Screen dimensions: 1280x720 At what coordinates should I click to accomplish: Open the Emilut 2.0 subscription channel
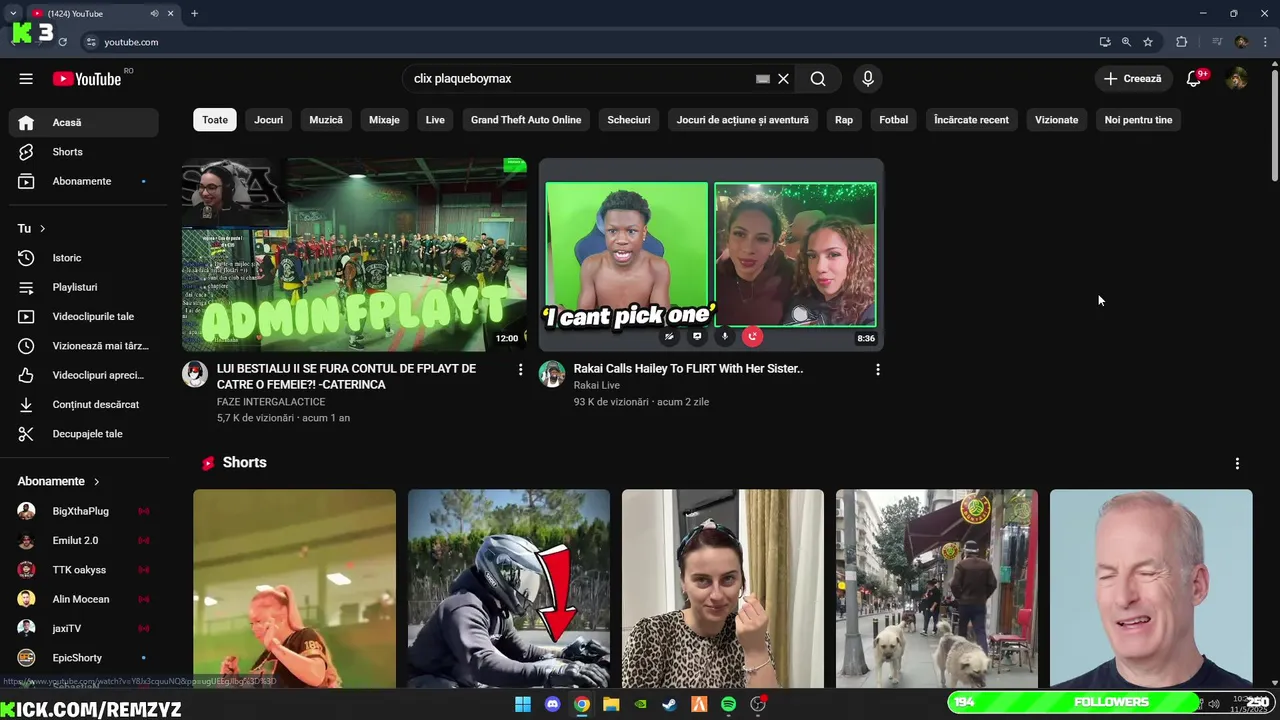click(x=84, y=541)
